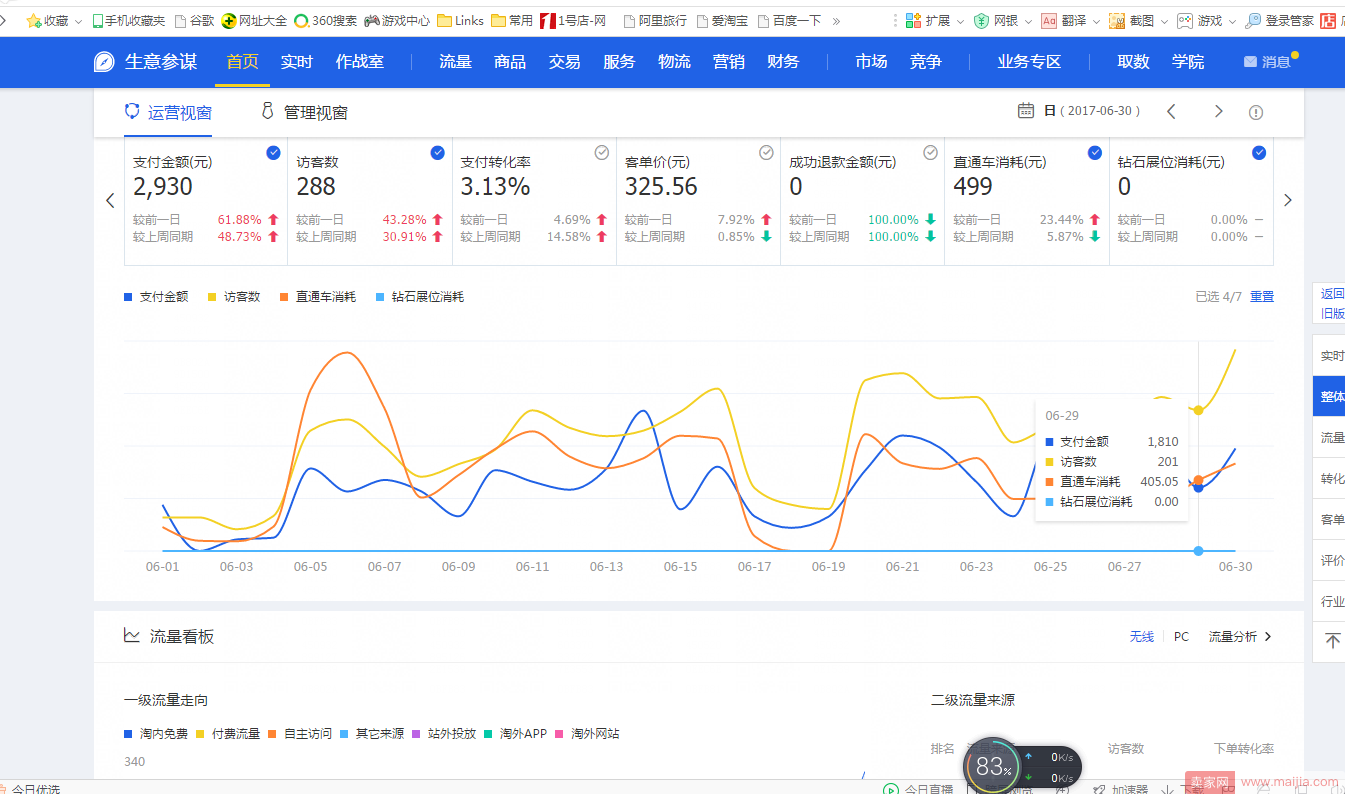Screen dimensions: 1345x794
Task: Click the 管理视窗 medal icon
Action: click(268, 111)
